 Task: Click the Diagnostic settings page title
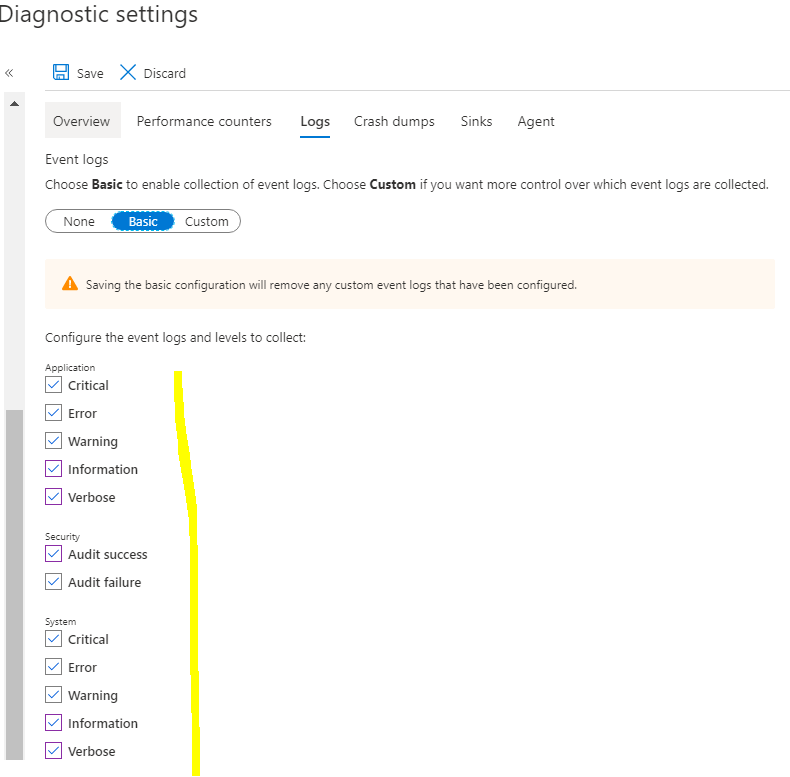(98, 14)
